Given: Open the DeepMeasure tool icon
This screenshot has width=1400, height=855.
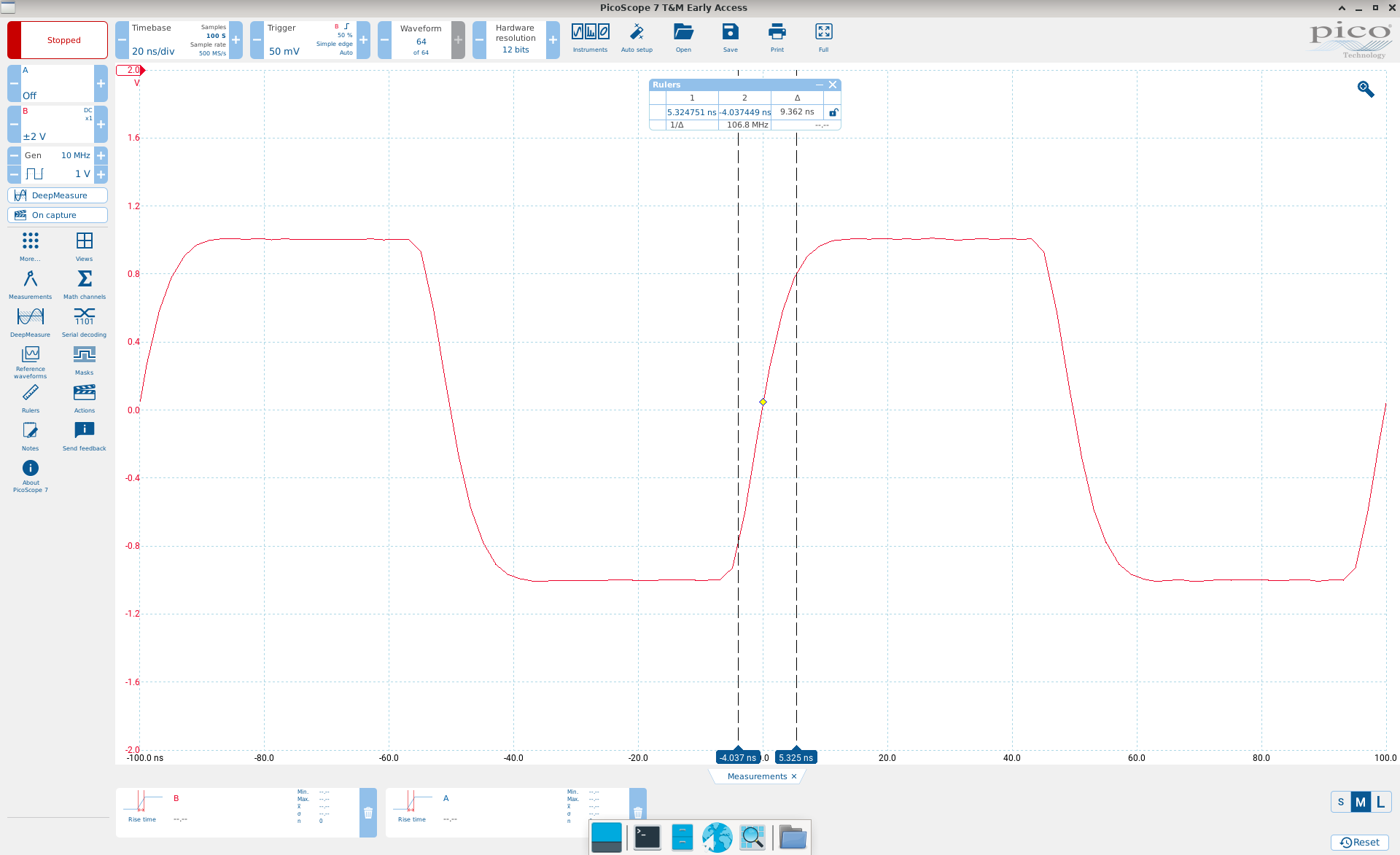Looking at the screenshot, I should (x=30, y=322).
